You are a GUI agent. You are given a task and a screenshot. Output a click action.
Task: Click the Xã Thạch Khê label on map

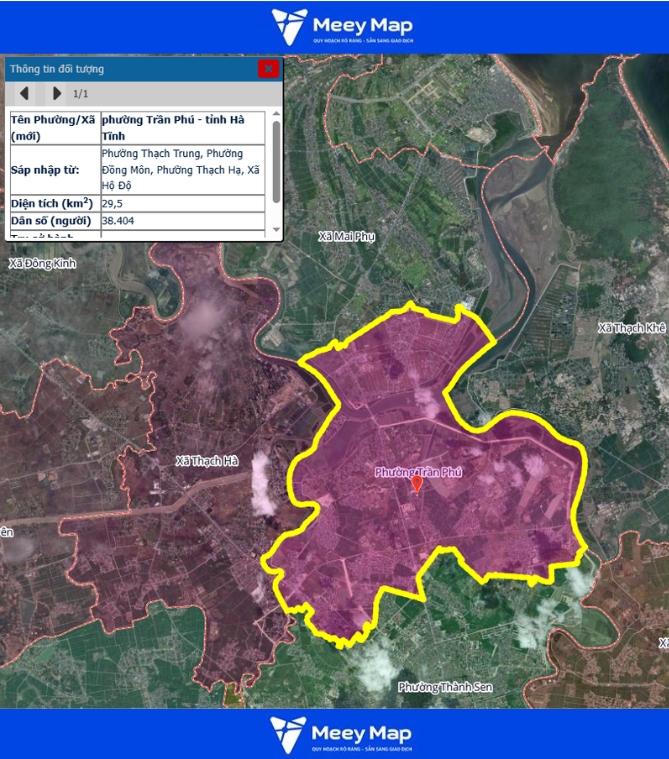[632, 328]
